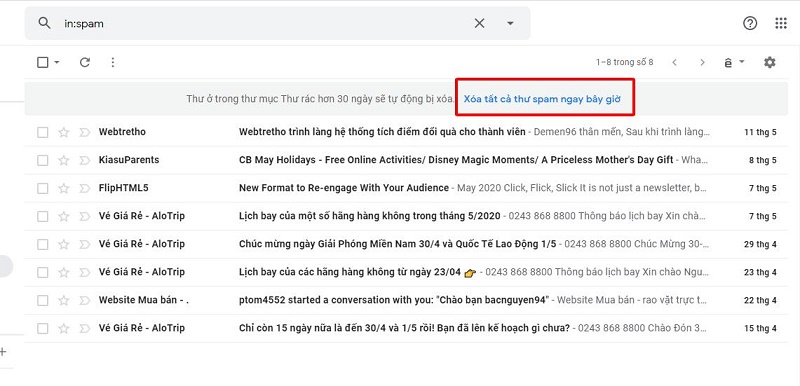Select the FlipHTML5 email checkbox
This screenshot has width=800, height=386.
(x=43, y=189)
